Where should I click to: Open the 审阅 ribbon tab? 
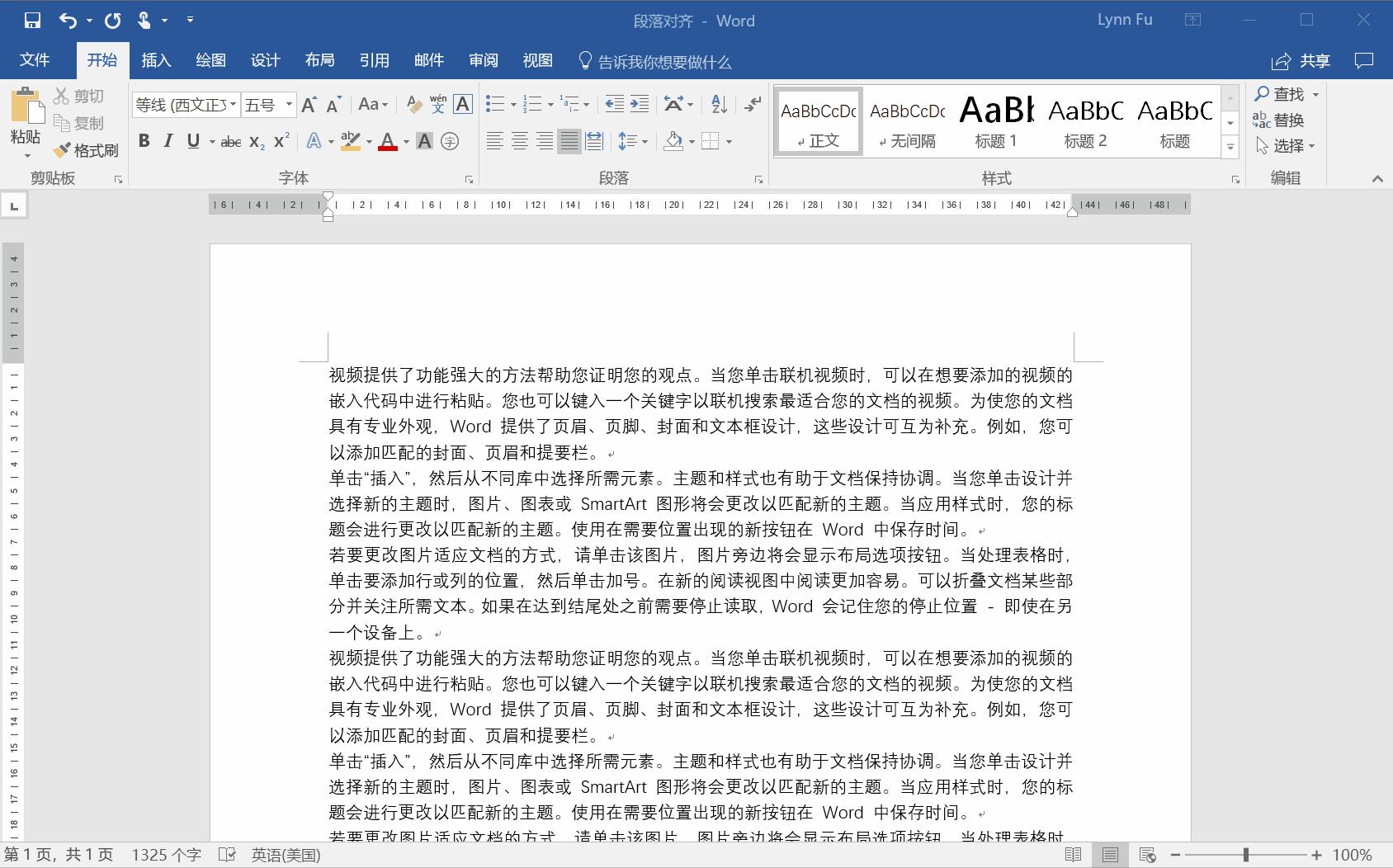pos(483,59)
